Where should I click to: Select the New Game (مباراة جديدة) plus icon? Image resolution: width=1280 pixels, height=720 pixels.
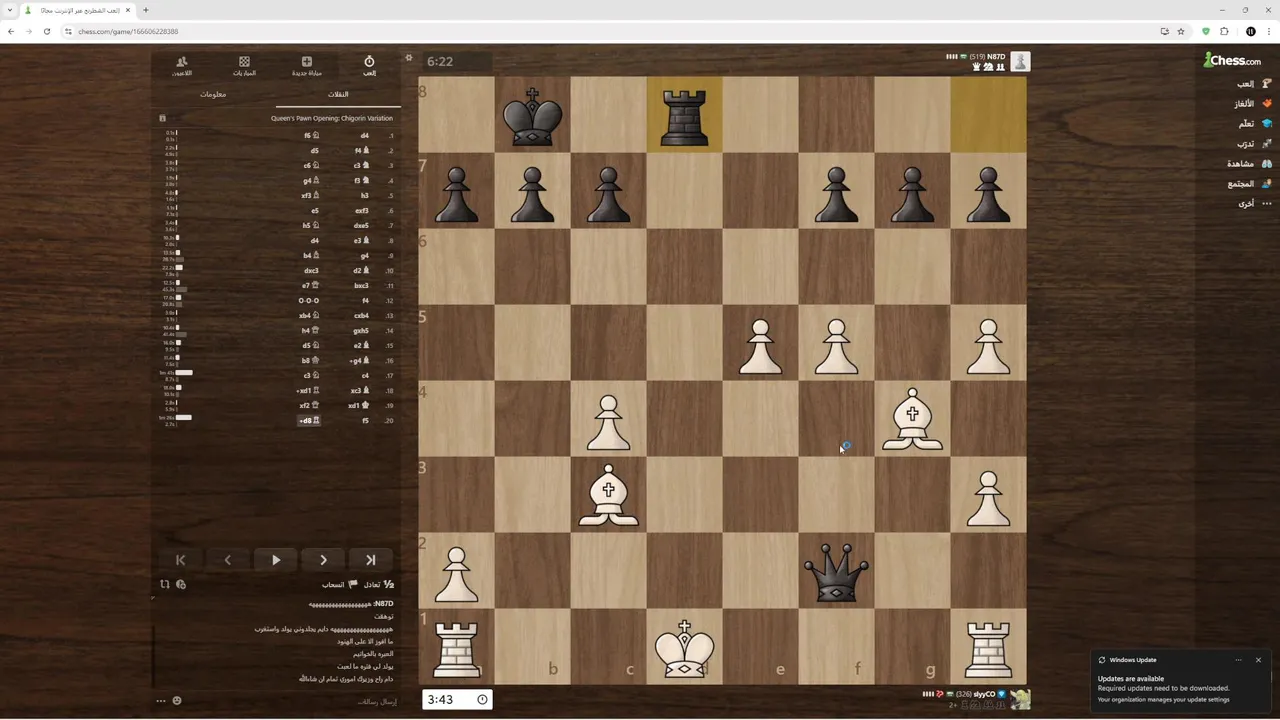[x=306, y=66]
